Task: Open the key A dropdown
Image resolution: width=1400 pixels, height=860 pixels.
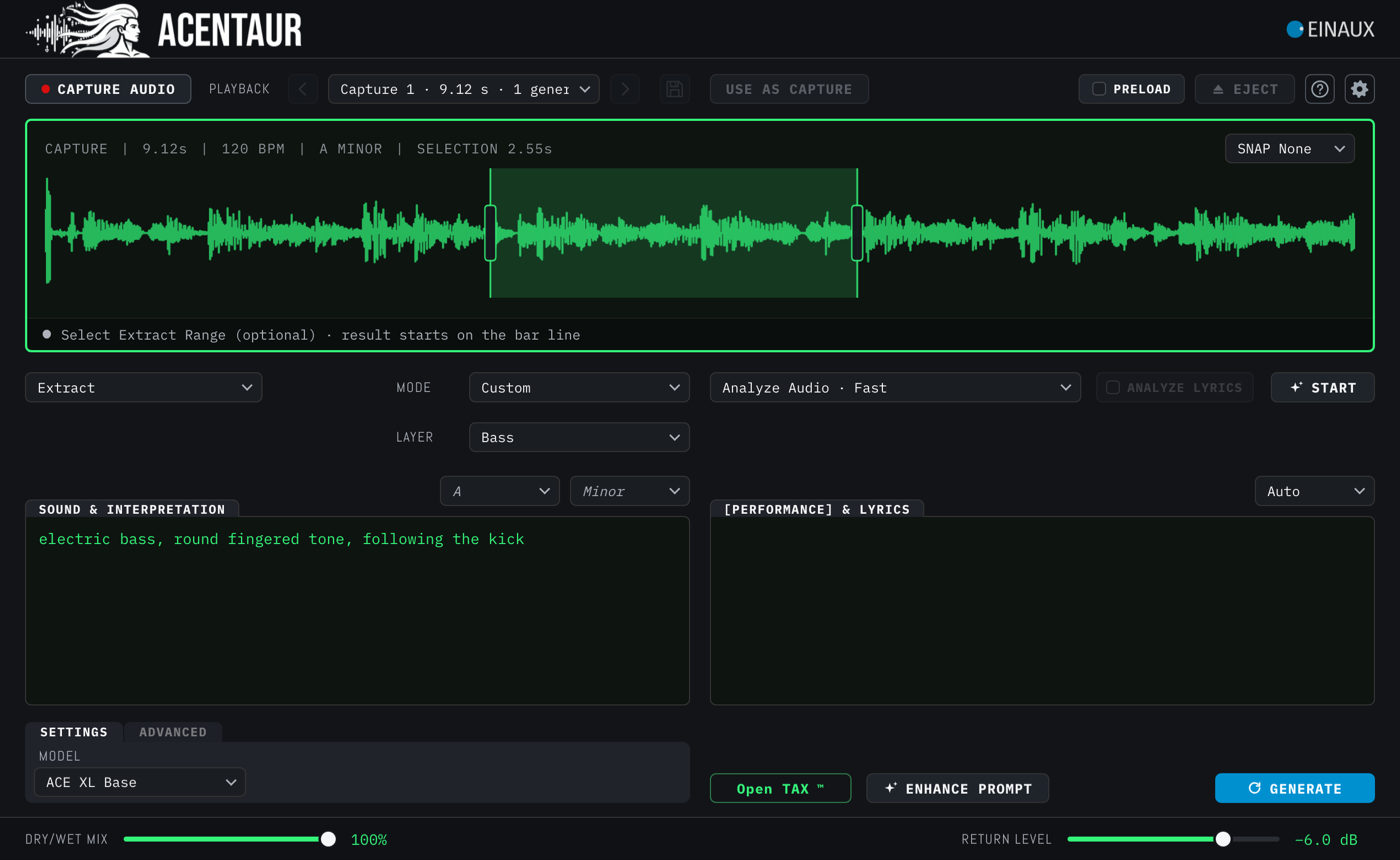Action: tap(500, 491)
